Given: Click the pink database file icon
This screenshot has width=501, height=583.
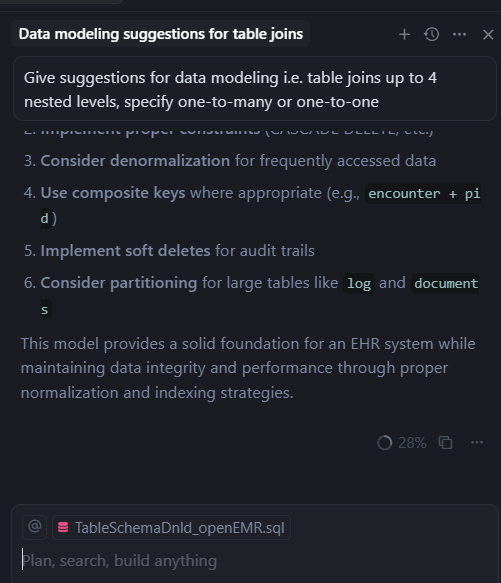Looking at the screenshot, I should coord(63,527).
